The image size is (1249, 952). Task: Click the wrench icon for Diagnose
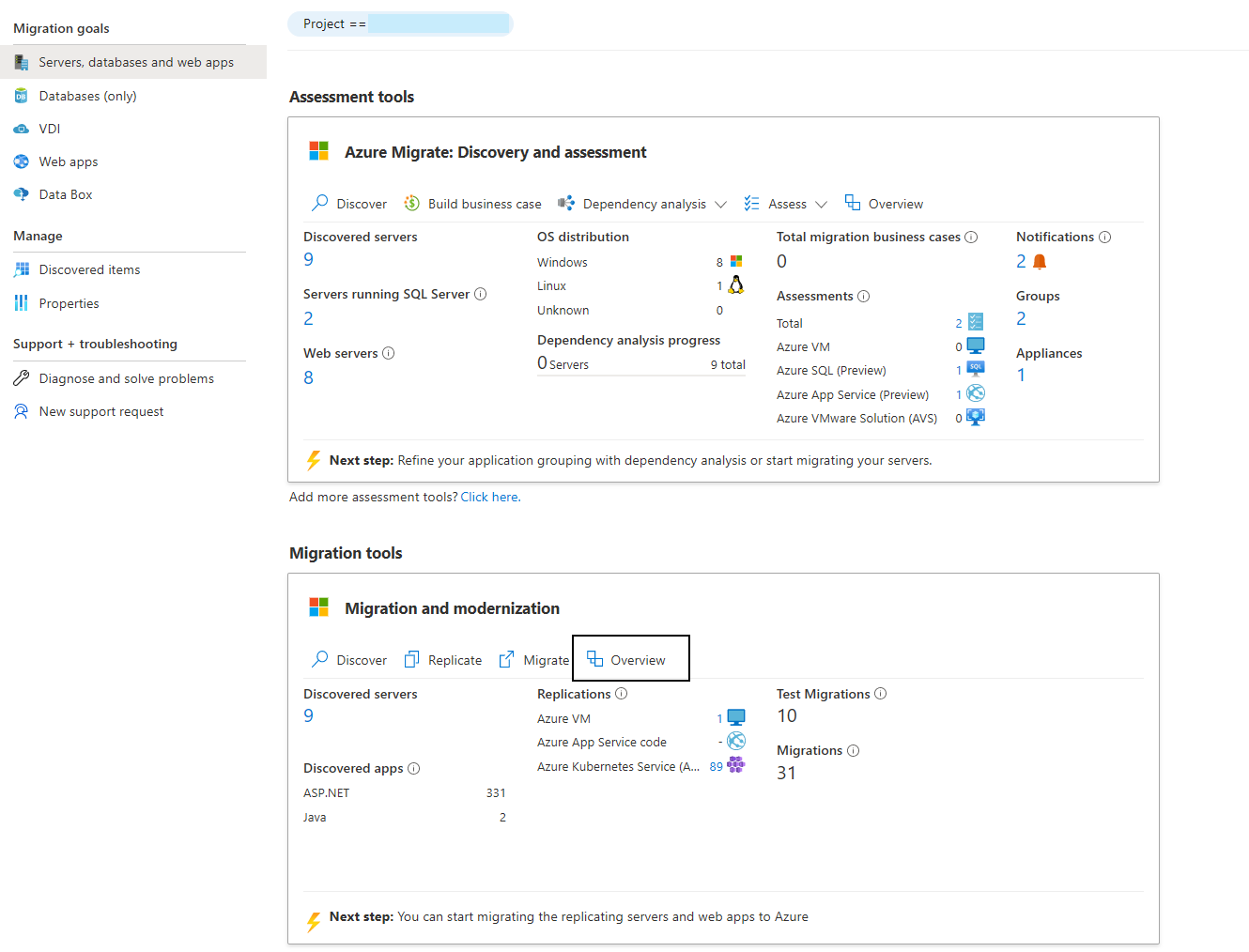[x=21, y=378]
